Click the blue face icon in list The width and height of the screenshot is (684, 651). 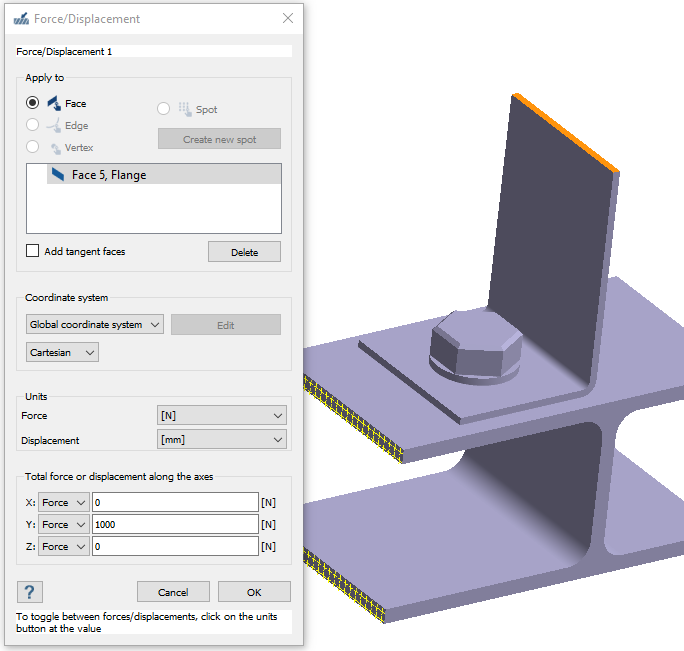pyautogui.click(x=57, y=174)
